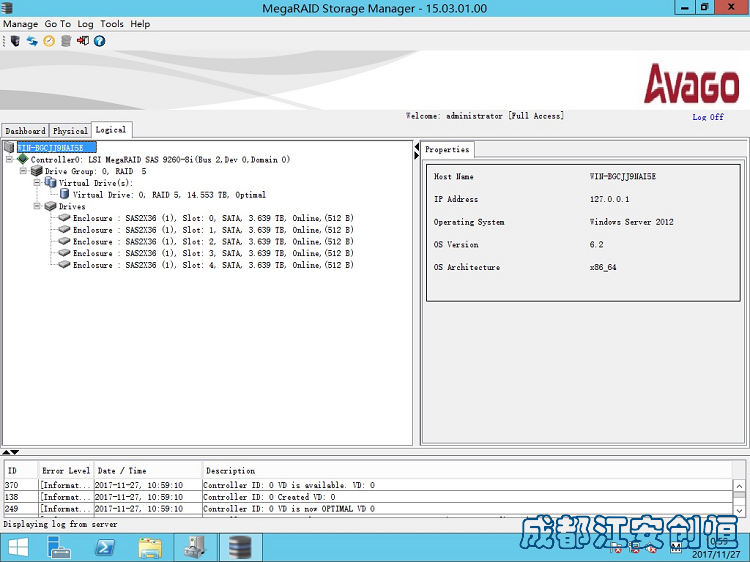Open File Explorer from taskbar
The image size is (750, 562).
pos(150,548)
